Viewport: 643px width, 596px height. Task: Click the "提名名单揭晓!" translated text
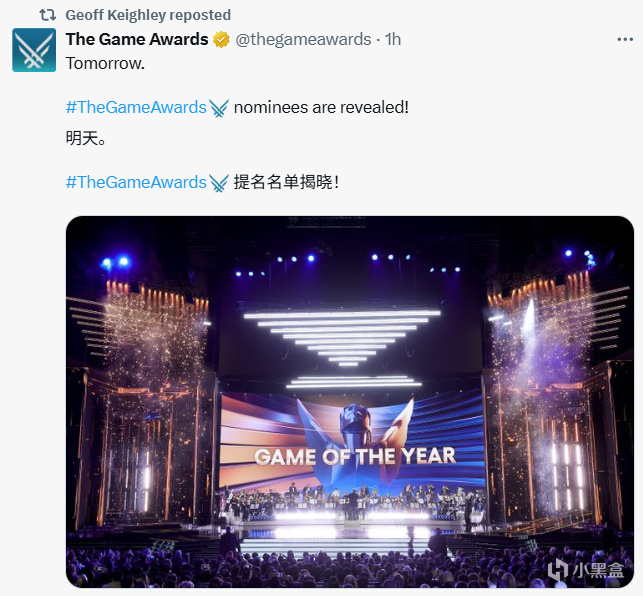[286, 182]
